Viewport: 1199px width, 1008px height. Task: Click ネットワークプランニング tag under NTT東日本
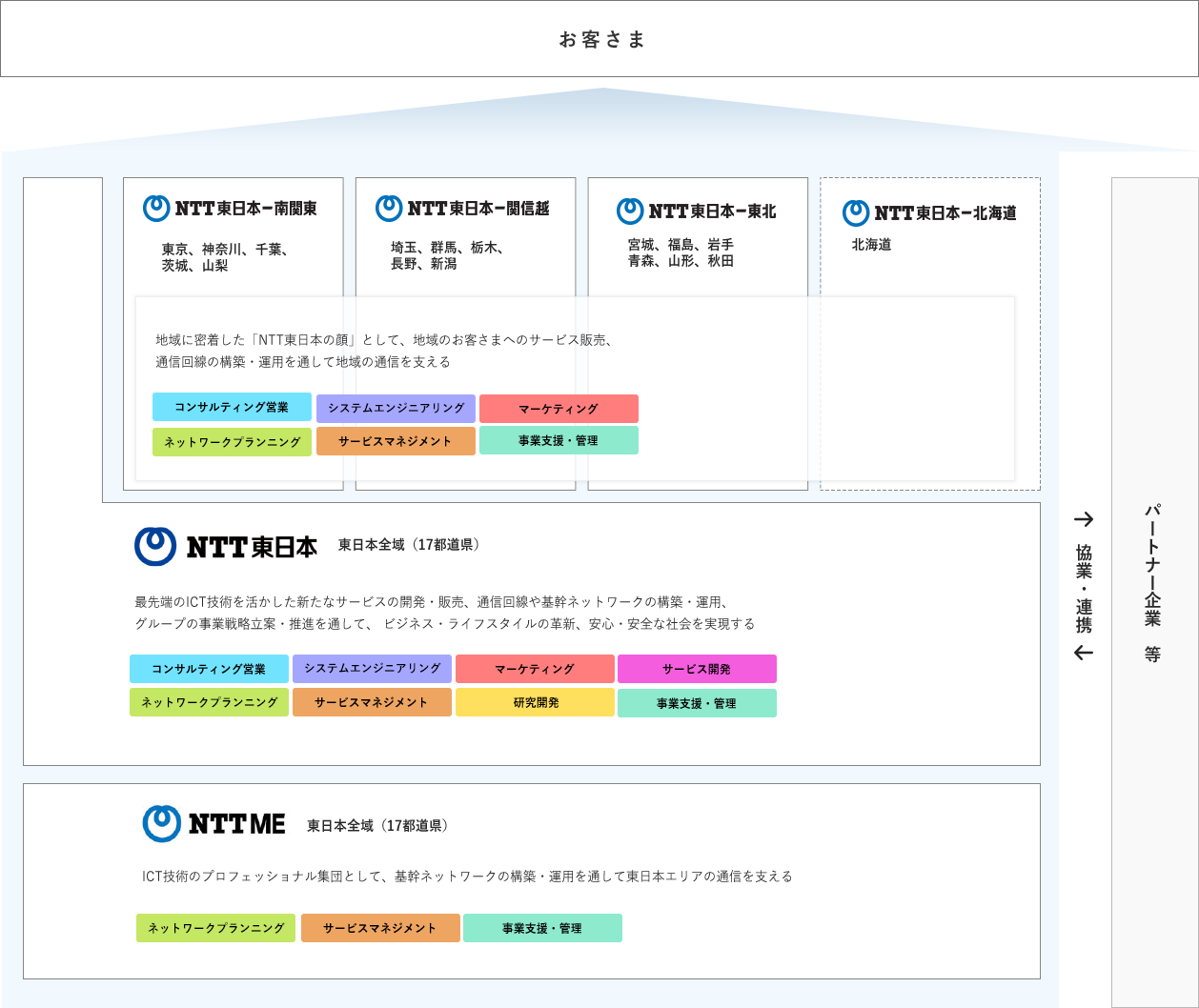[x=209, y=702]
